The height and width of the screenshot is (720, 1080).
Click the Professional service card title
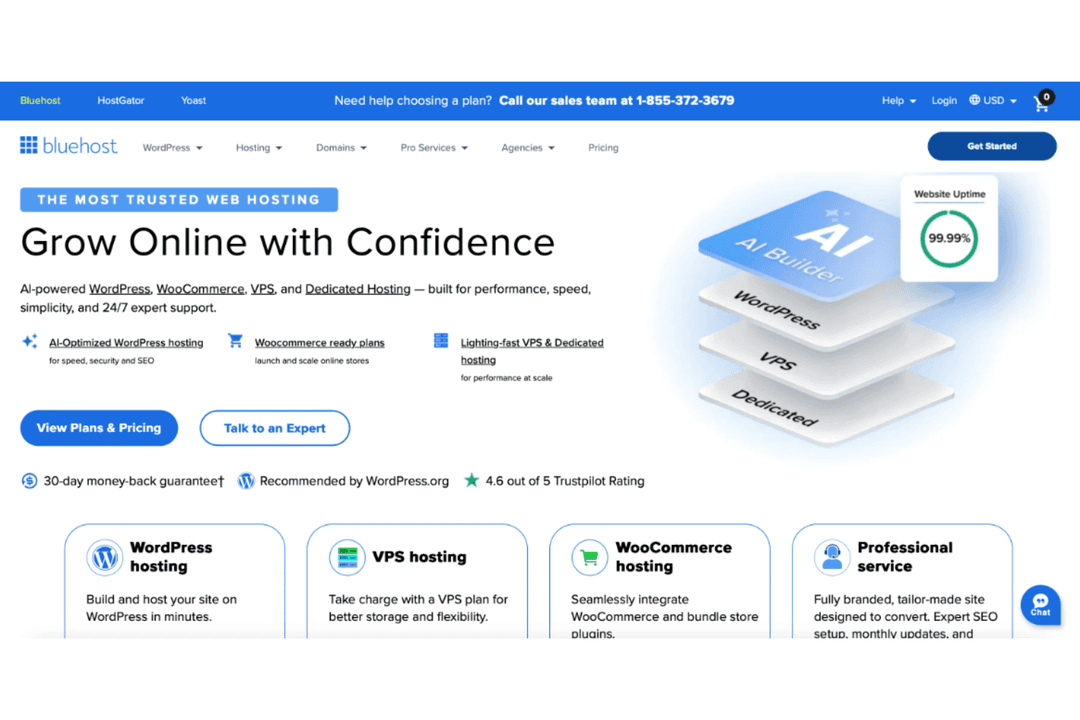click(905, 557)
